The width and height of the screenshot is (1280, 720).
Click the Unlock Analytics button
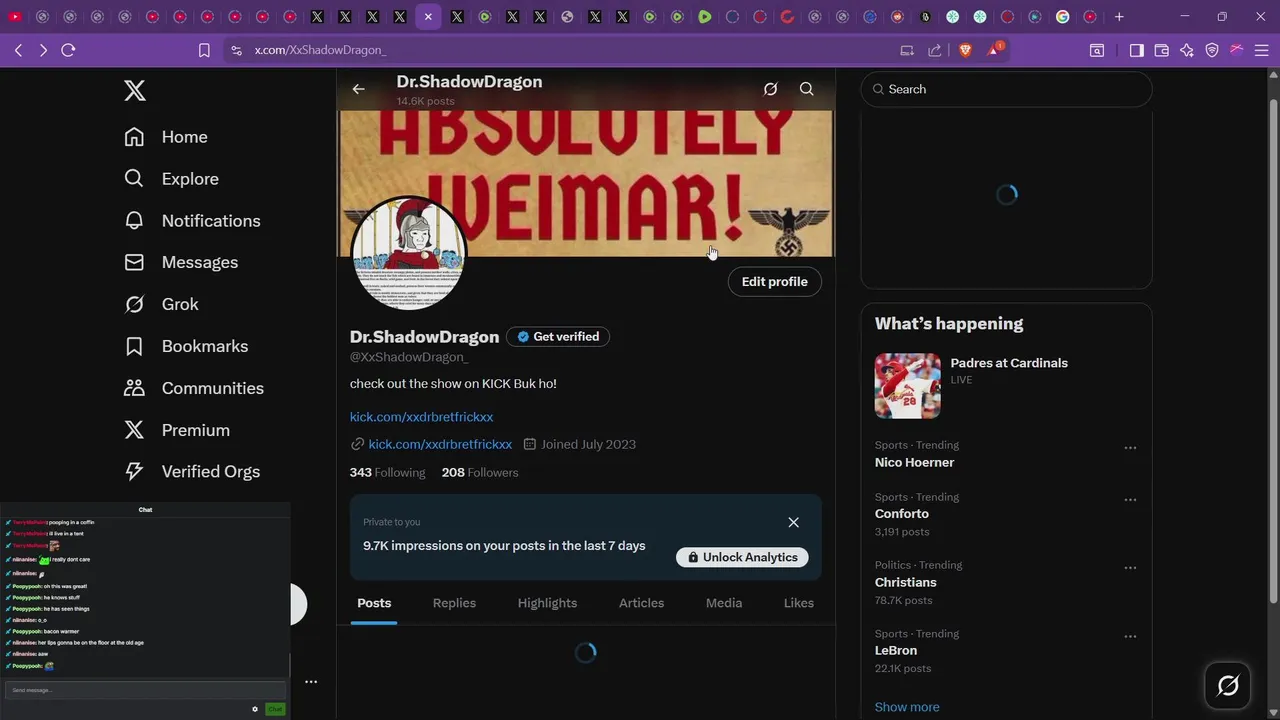[742, 557]
